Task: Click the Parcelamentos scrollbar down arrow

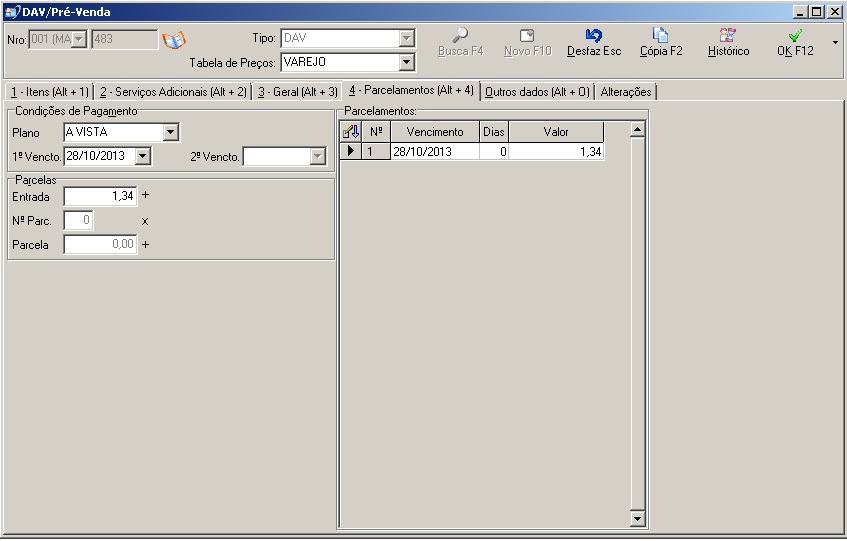Action: [x=638, y=519]
